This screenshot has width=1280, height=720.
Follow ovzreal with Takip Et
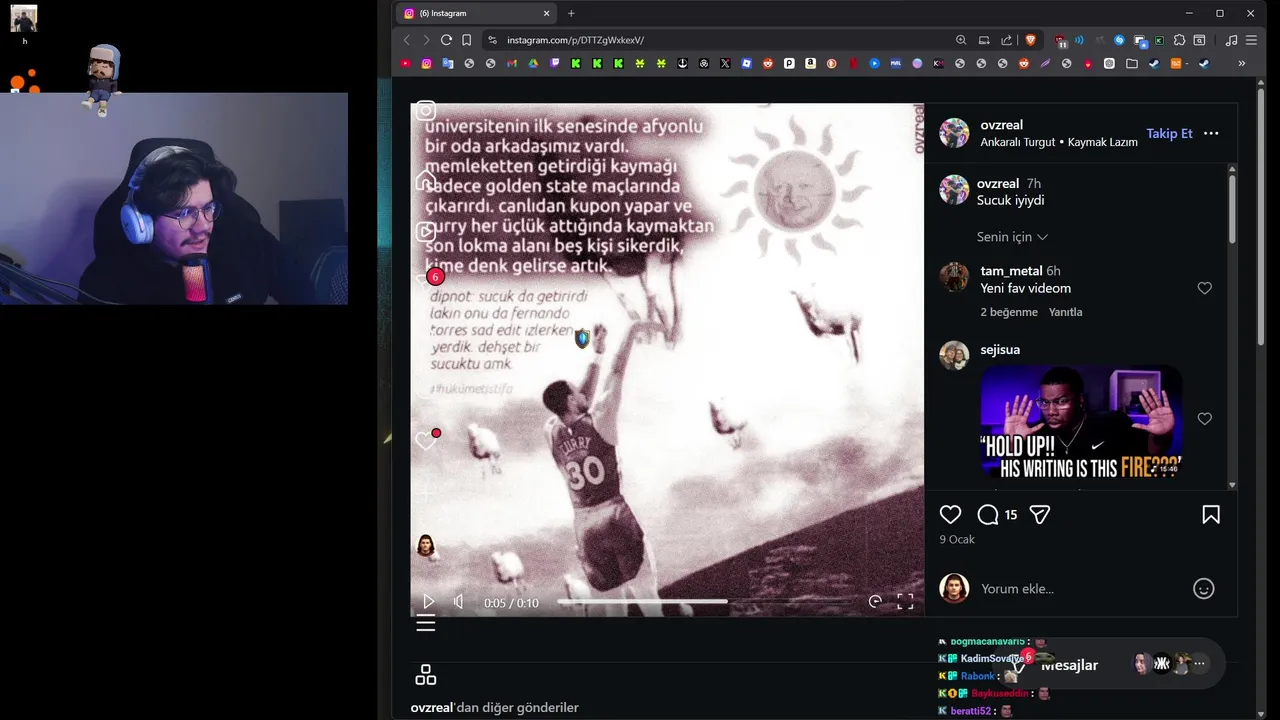1169,133
